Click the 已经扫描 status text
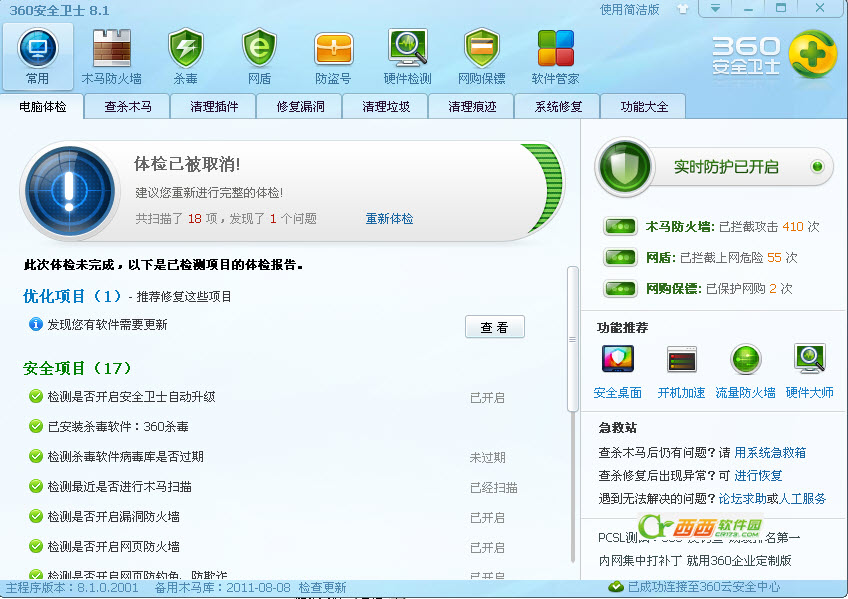 [x=494, y=488]
